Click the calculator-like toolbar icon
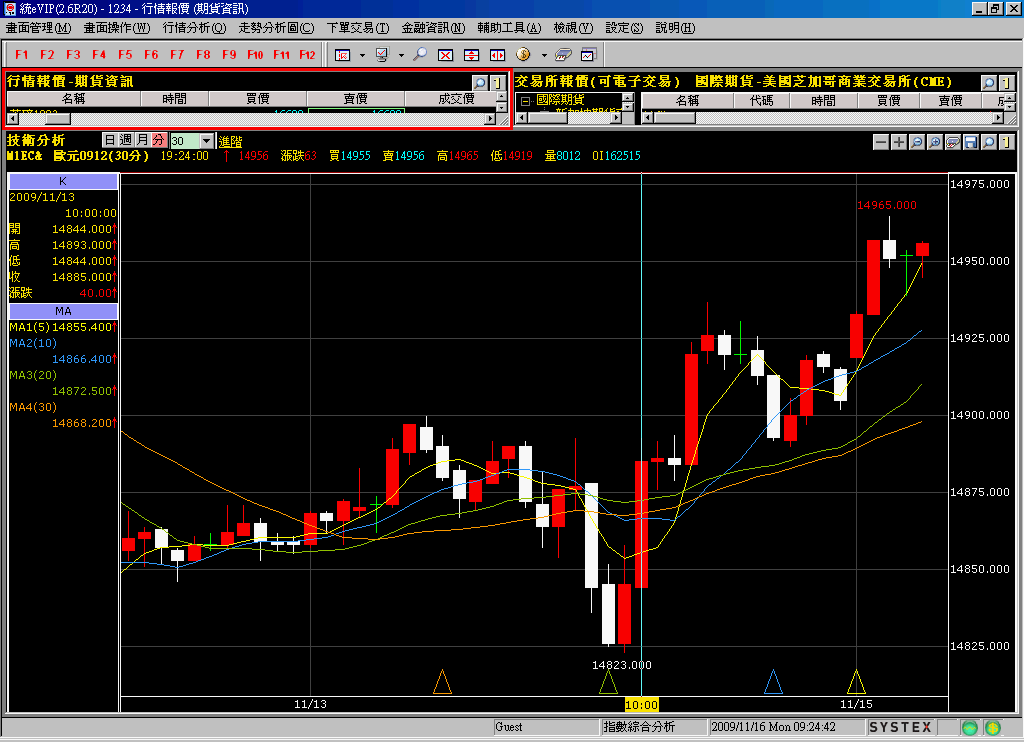This screenshot has width=1024, height=742. click(563, 55)
